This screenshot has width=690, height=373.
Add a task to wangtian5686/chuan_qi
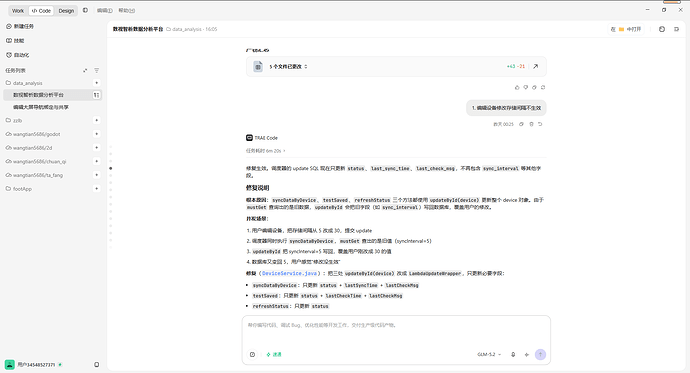tap(96, 161)
